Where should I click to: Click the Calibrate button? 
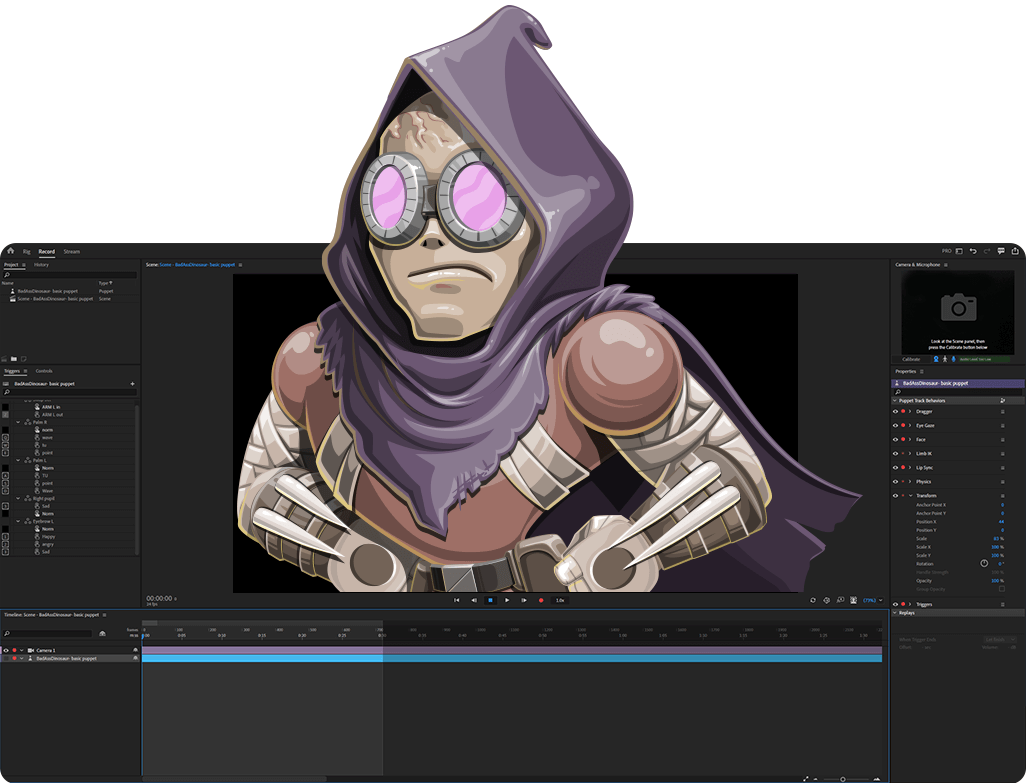(911, 359)
